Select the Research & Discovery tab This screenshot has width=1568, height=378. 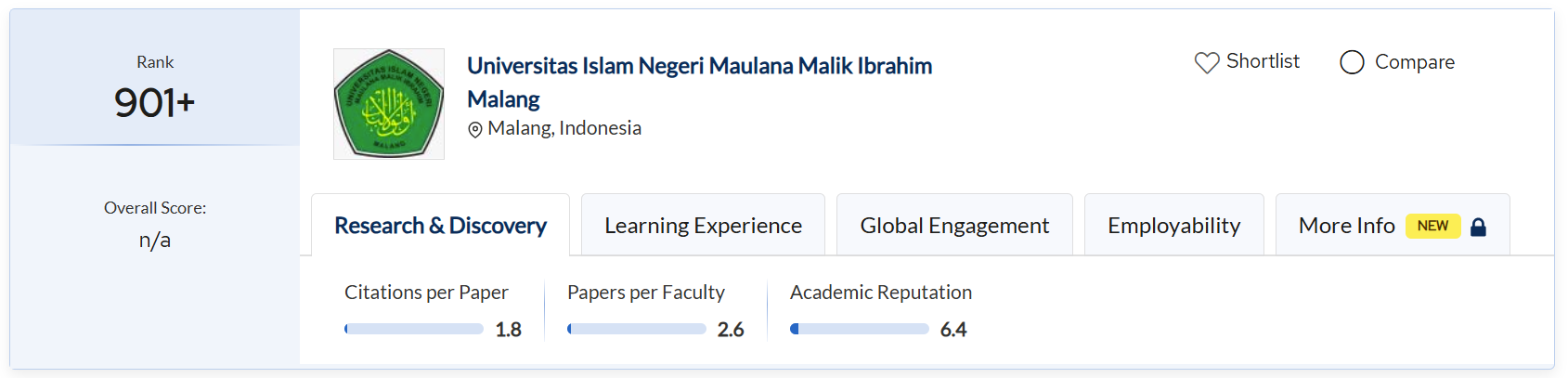(440, 225)
